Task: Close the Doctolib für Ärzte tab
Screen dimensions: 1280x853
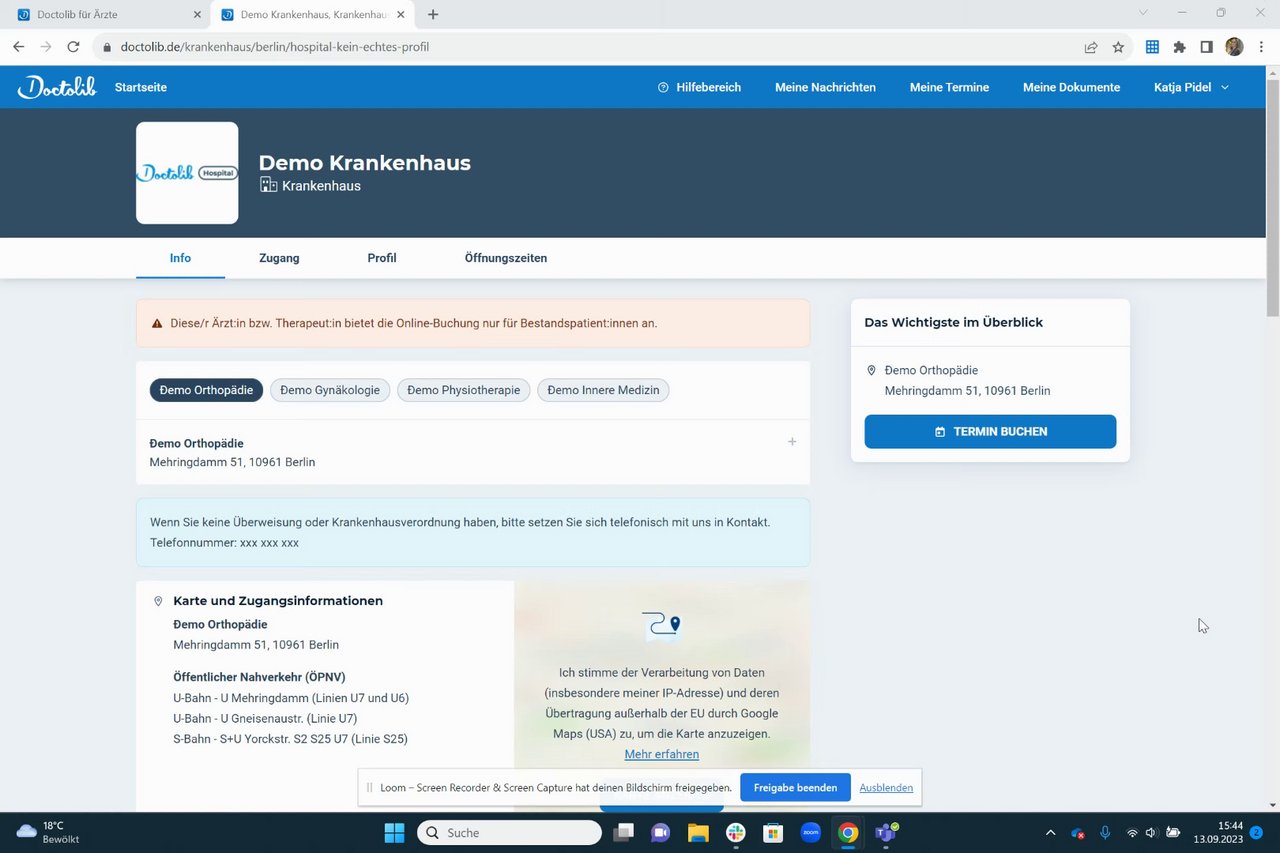Action: 196,15
